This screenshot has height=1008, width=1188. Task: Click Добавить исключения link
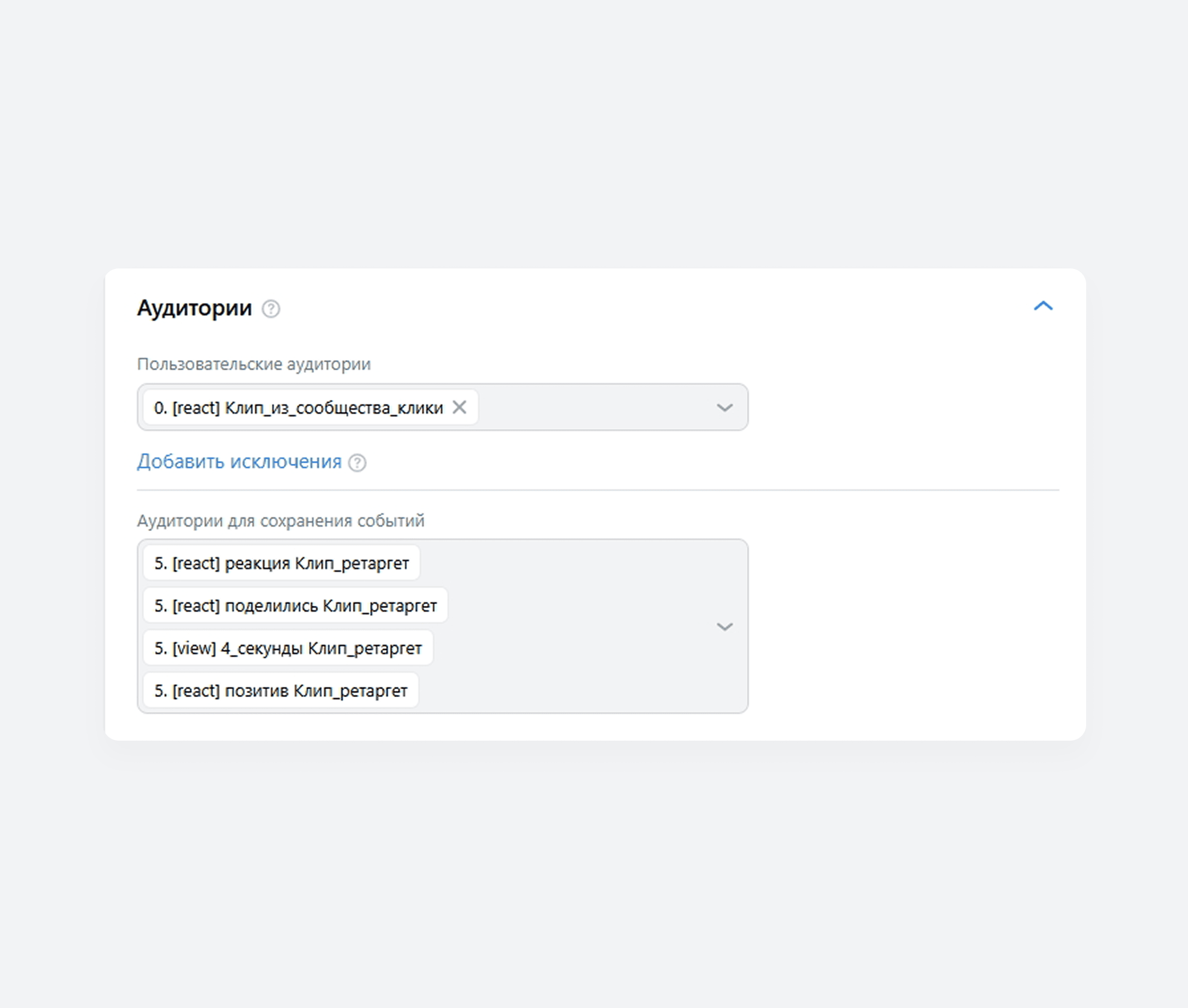click(x=239, y=461)
